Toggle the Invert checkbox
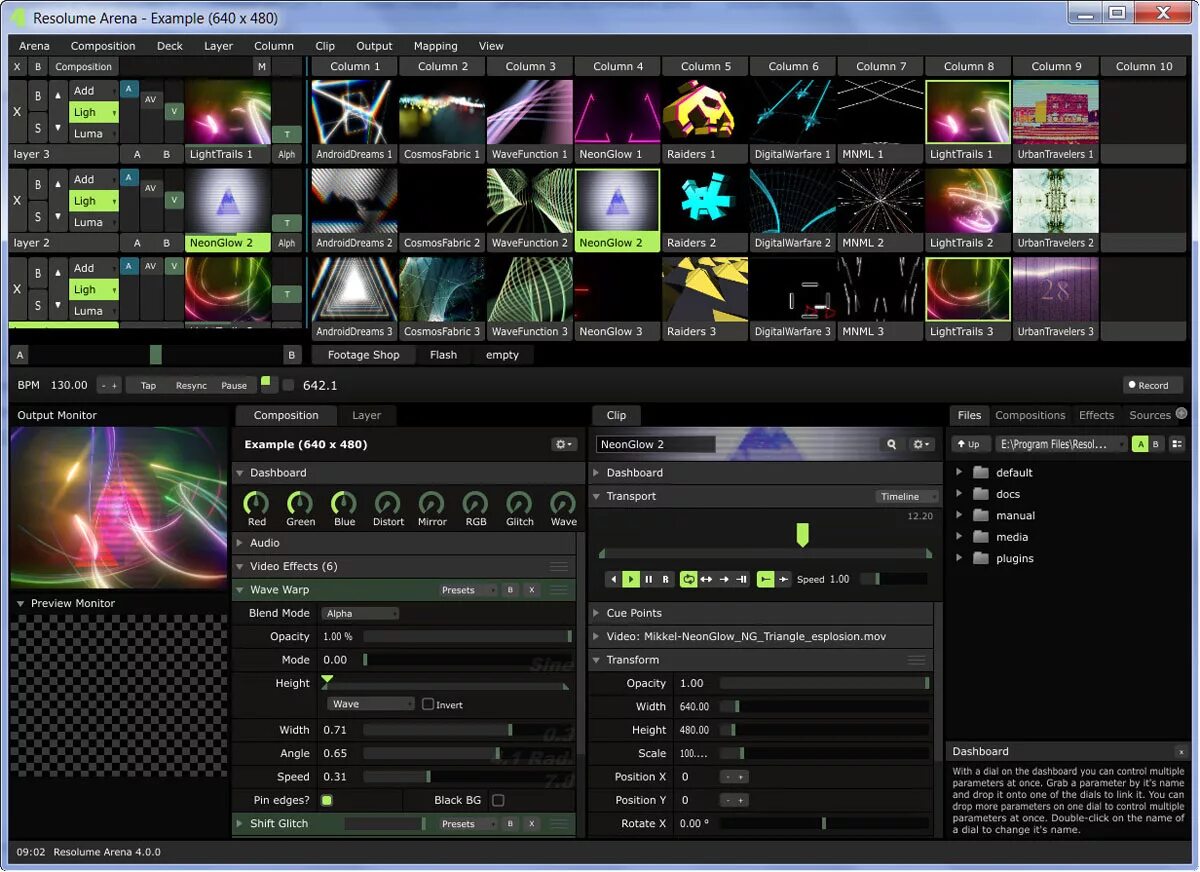The height and width of the screenshot is (872, 1200). coord(428,704)
